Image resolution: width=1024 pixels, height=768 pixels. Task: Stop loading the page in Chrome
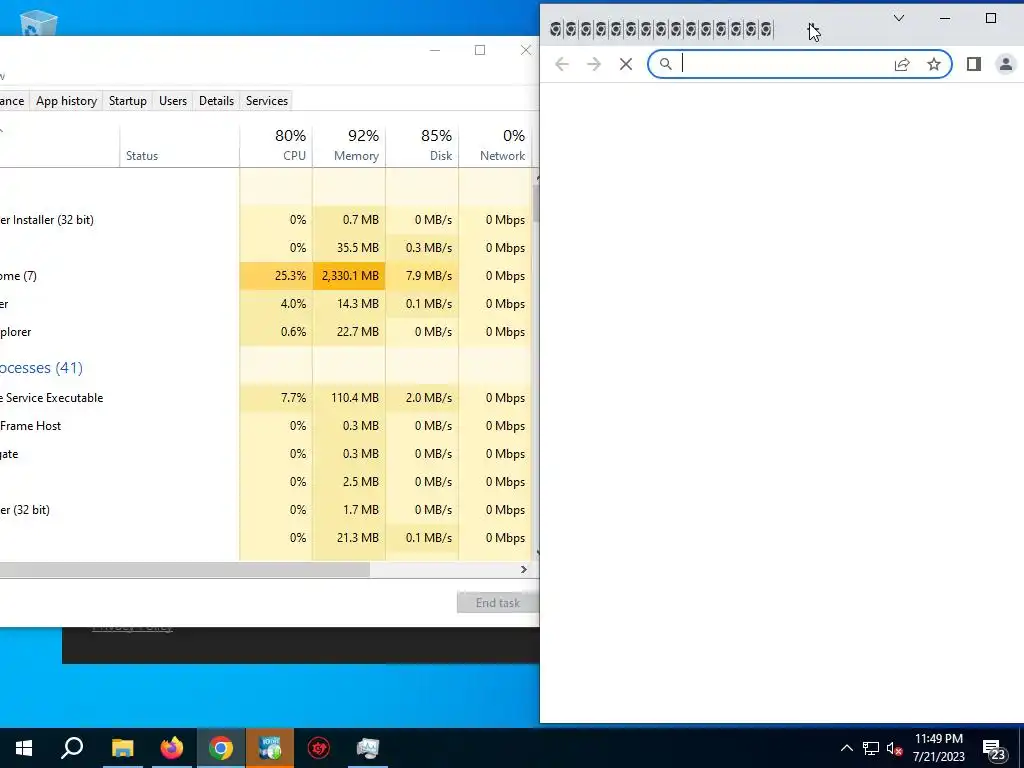626,64
